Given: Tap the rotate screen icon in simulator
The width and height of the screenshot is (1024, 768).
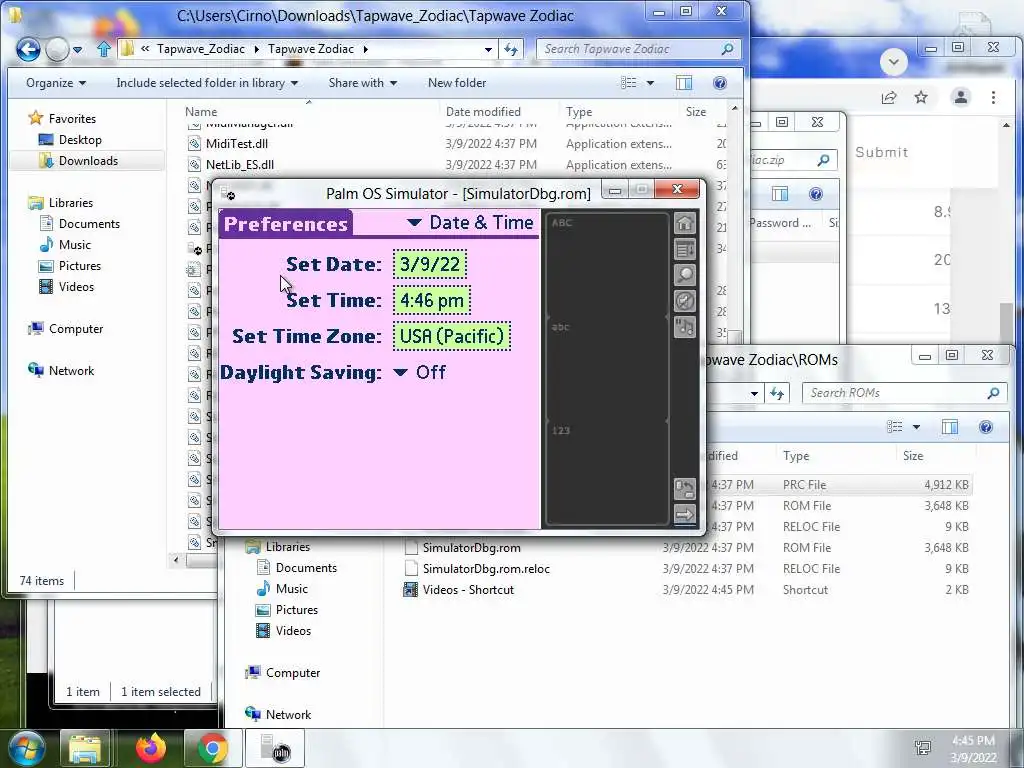Looking at the screenshot, I should pyautogui.click(x=684, y=488).
